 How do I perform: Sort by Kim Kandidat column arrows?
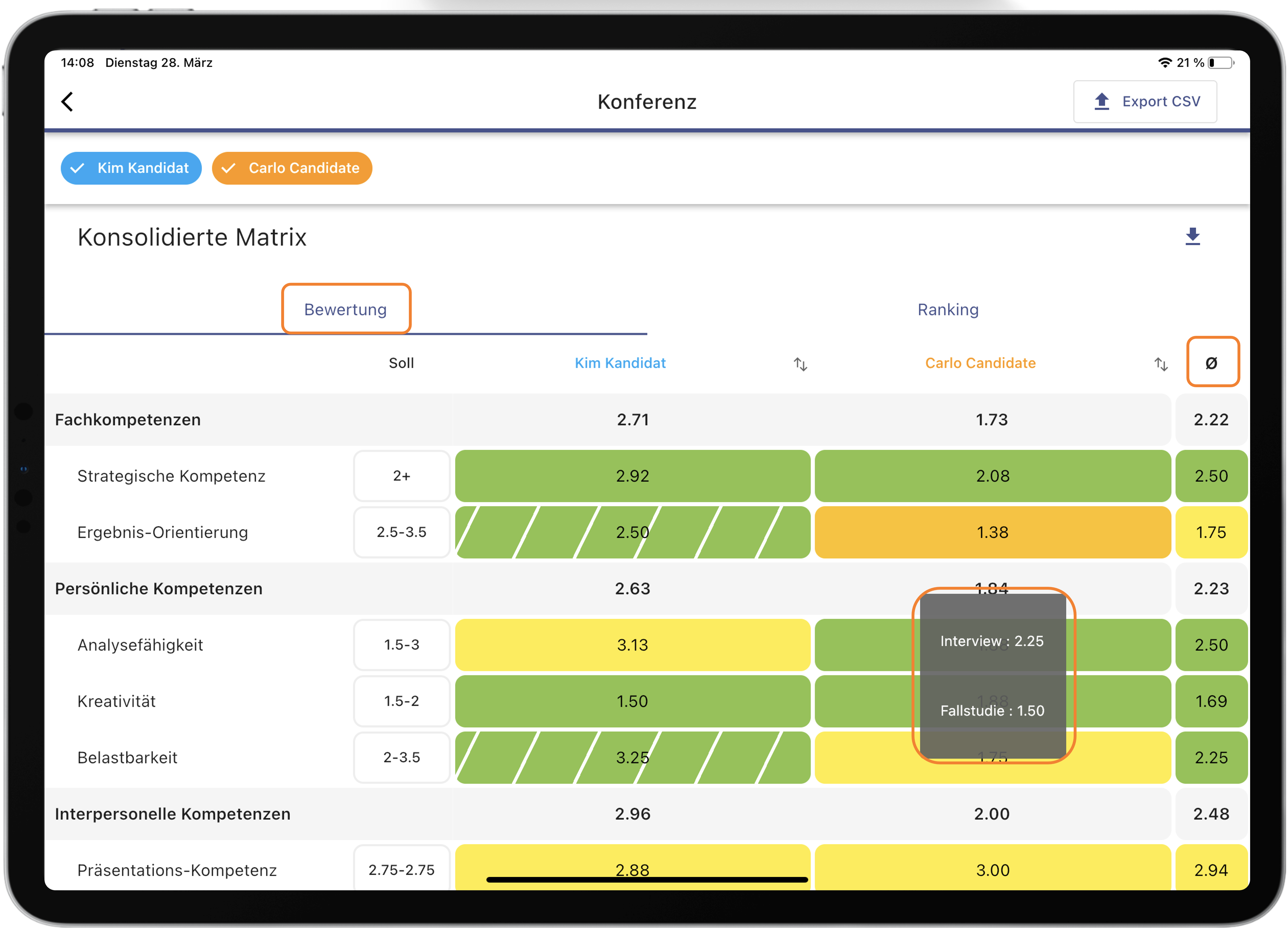click(x=800, y=364)
